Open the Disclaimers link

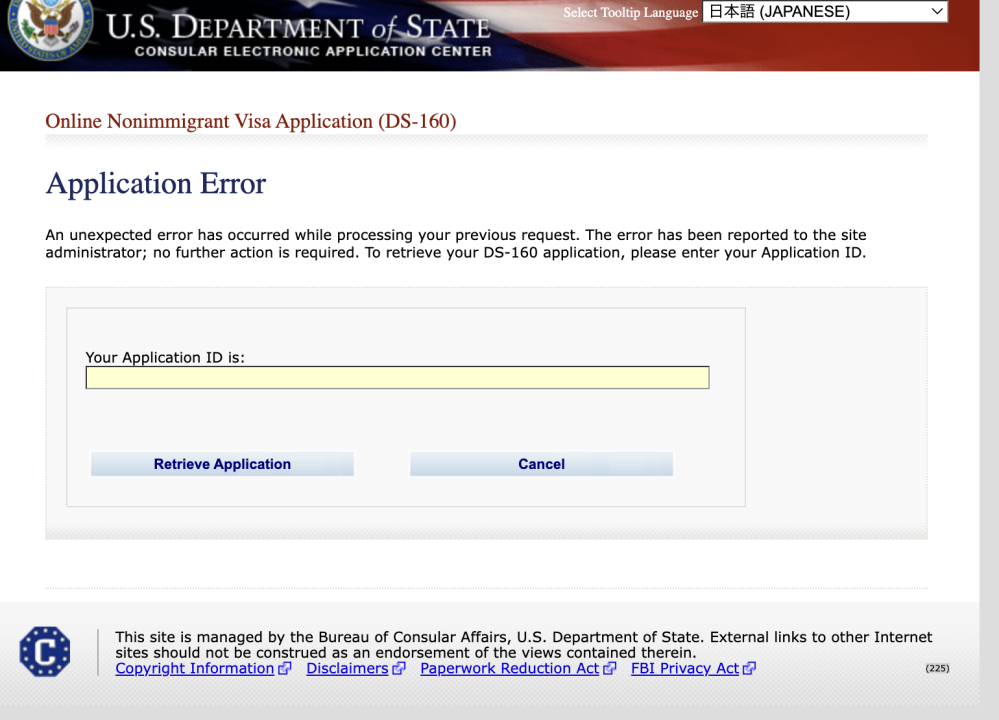pyautogui.click(x=347, y=668)
